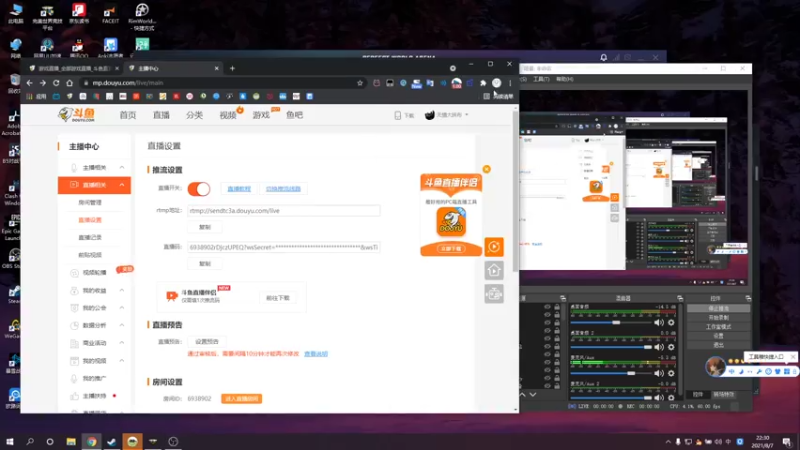Expand the 我的收益 sidebar section
Screen dimensions: 800x450
(x=121, y=290)
